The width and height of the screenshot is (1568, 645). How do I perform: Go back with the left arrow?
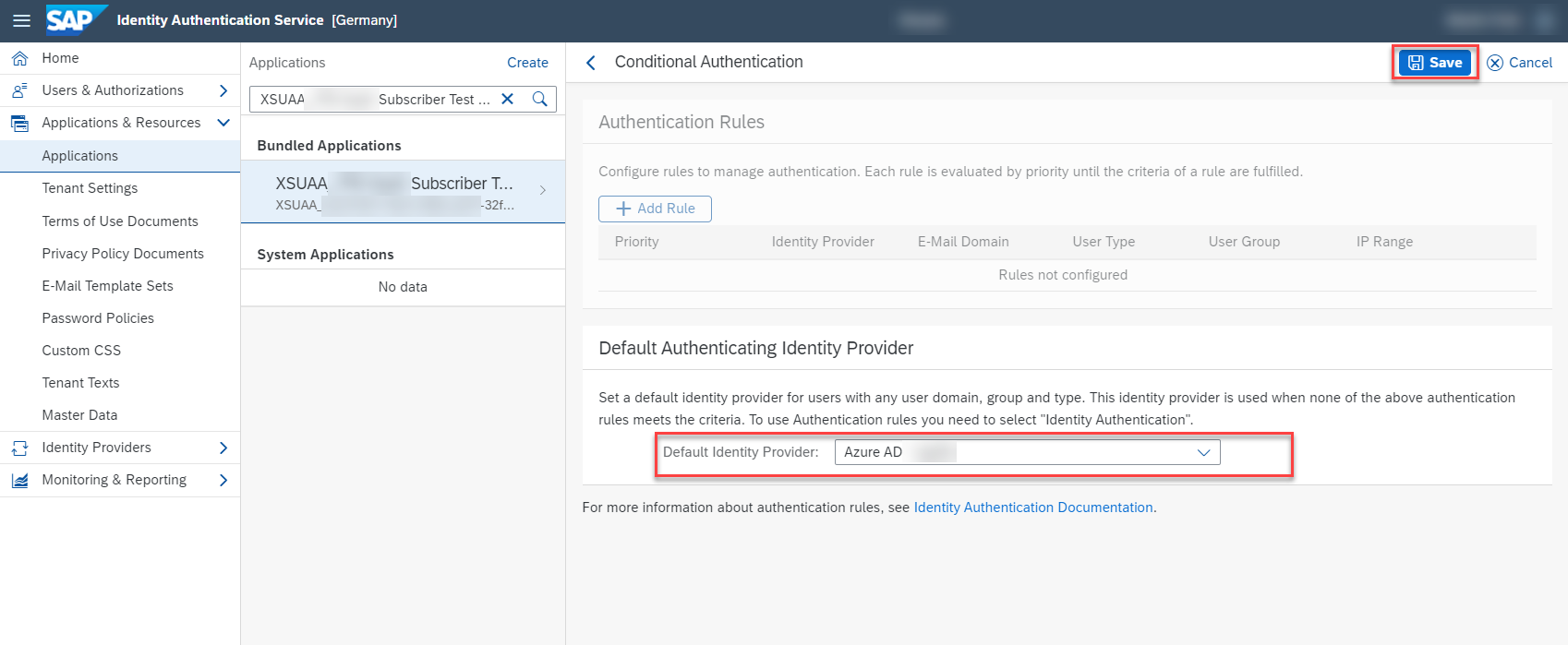591,63
